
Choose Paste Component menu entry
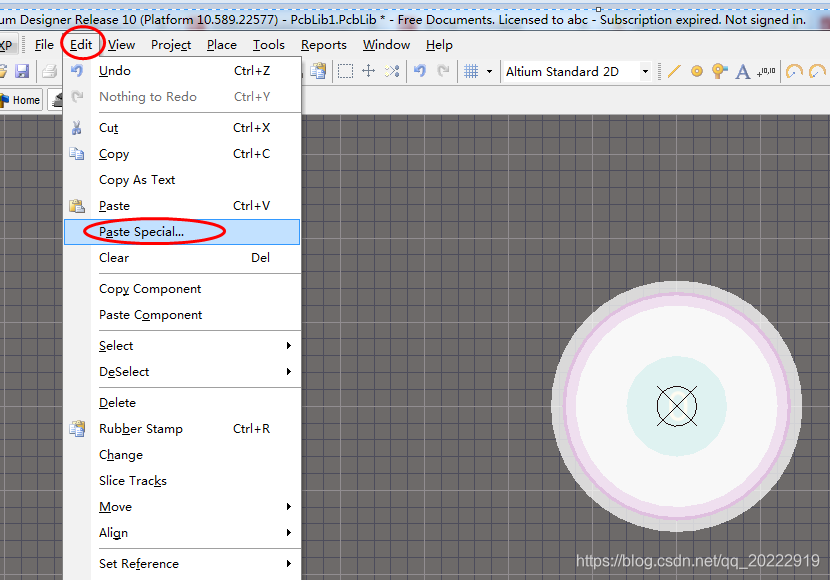pyautogui.click(x=183, y=315)
